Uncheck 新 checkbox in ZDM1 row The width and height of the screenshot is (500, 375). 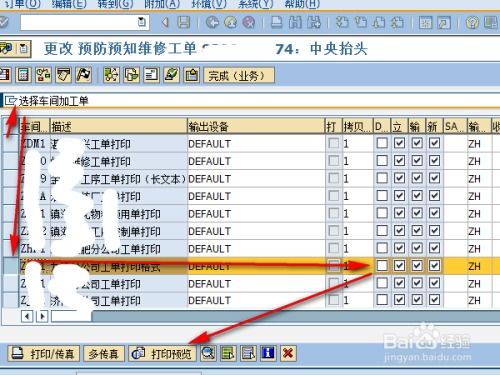434,143
